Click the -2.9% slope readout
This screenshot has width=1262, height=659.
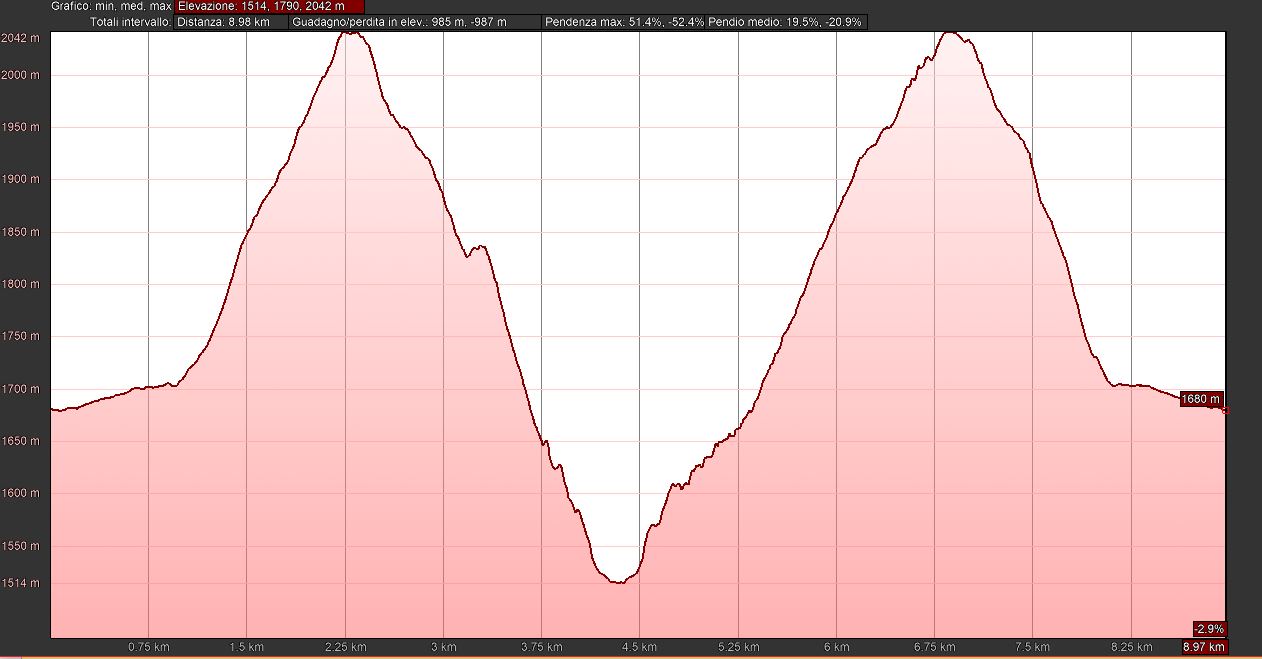pos(1208,629)
